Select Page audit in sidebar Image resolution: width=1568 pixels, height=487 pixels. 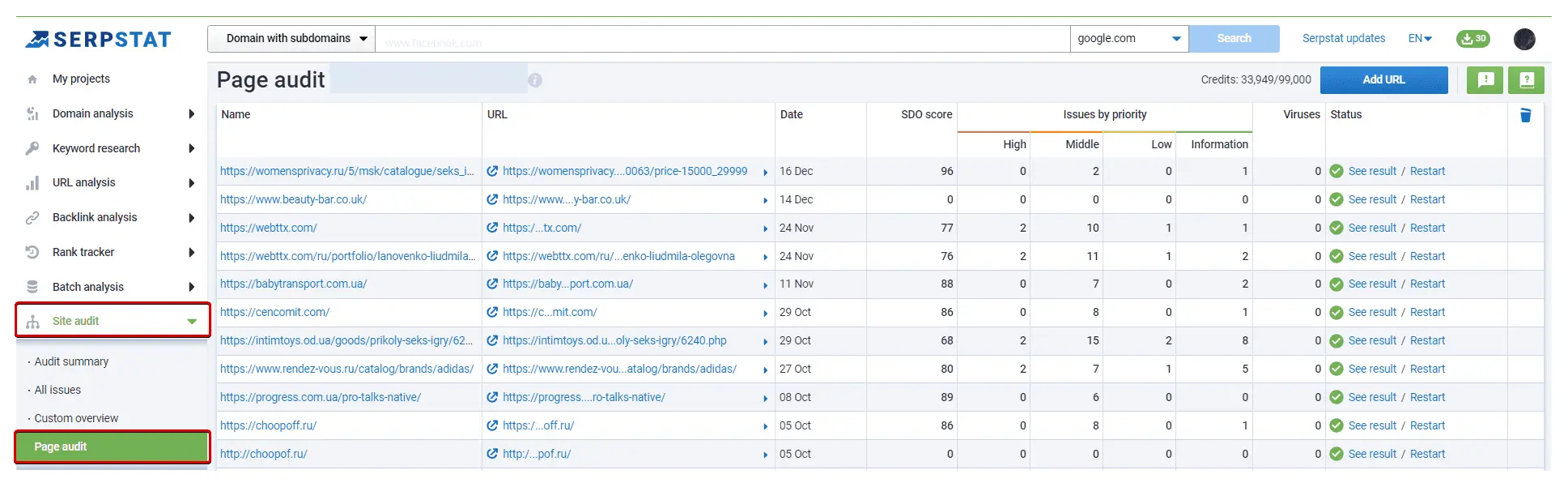click(113, 446)
